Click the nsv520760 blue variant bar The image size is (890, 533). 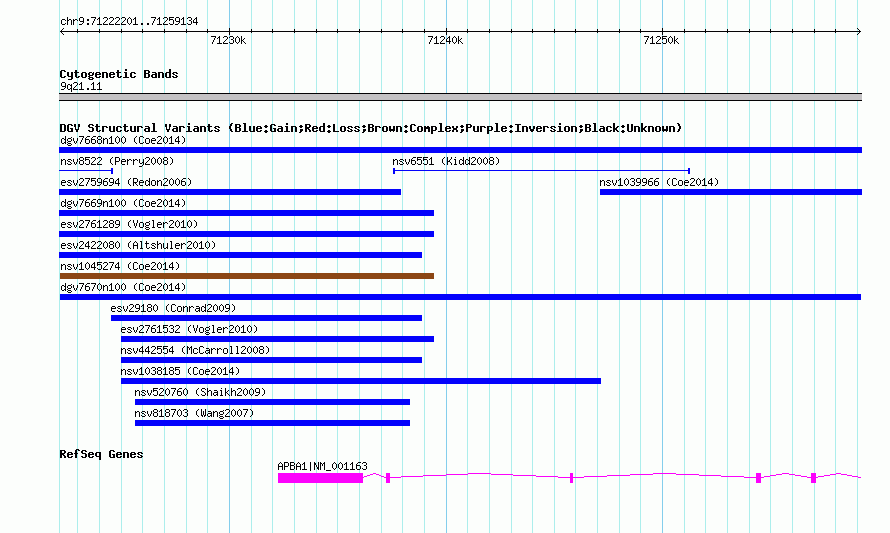pos(272,402)
